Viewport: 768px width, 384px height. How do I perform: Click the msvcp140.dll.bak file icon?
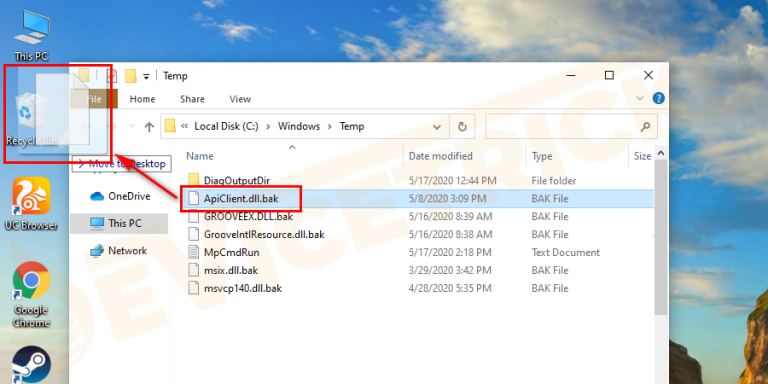point(194,288)
